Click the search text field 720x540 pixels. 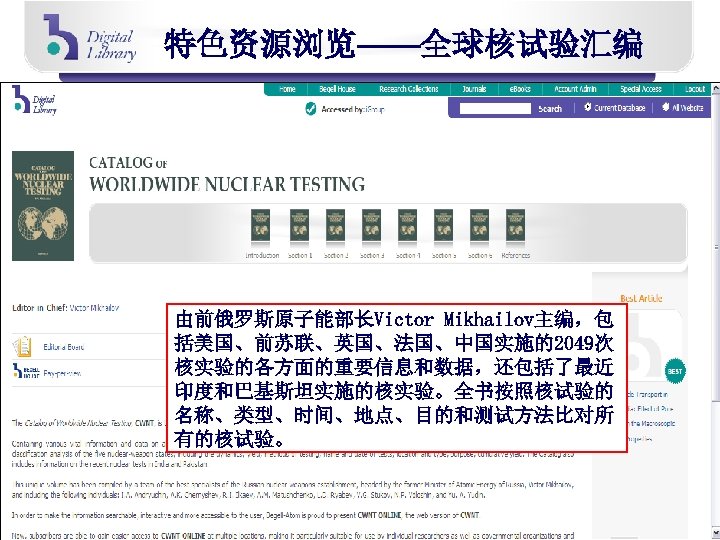point(495,108)
